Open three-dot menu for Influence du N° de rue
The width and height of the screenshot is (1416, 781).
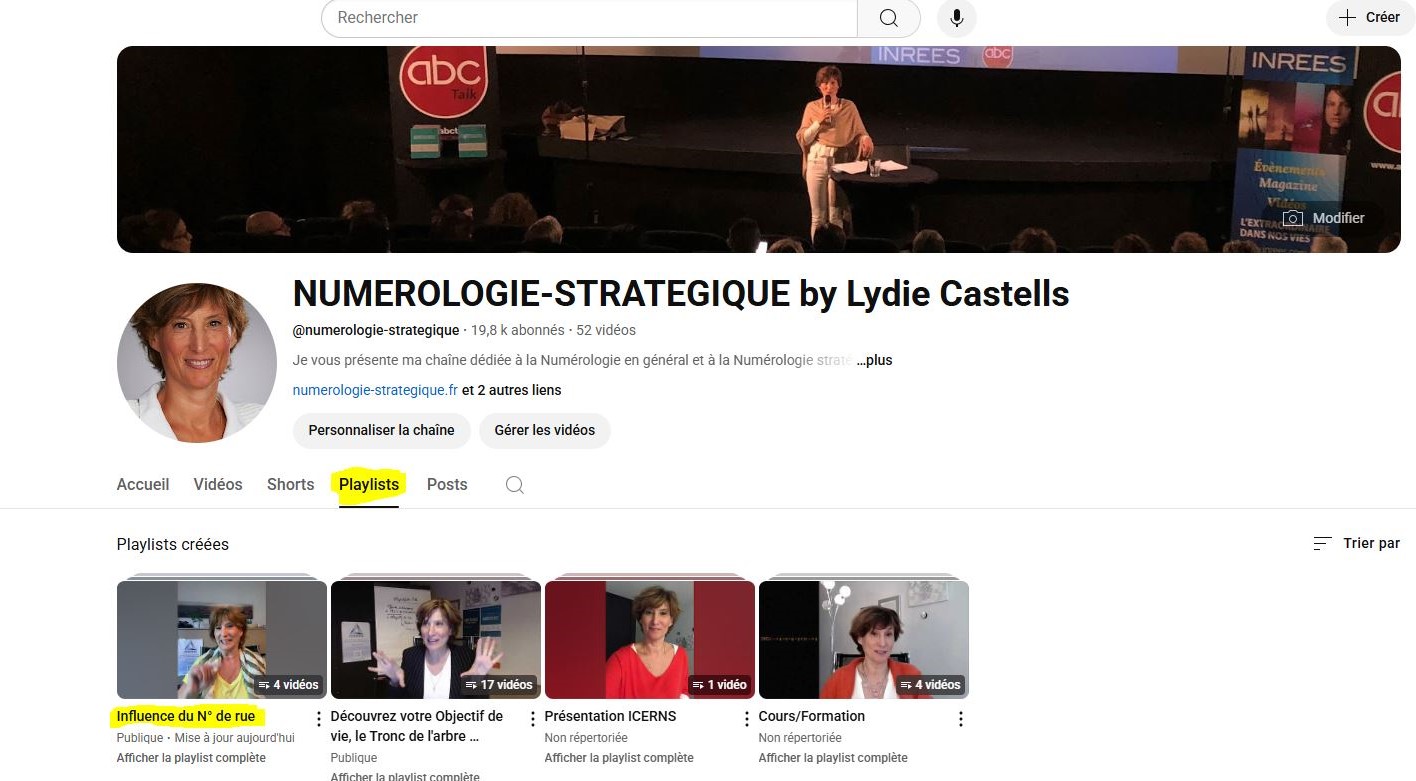tap(319, 719)
